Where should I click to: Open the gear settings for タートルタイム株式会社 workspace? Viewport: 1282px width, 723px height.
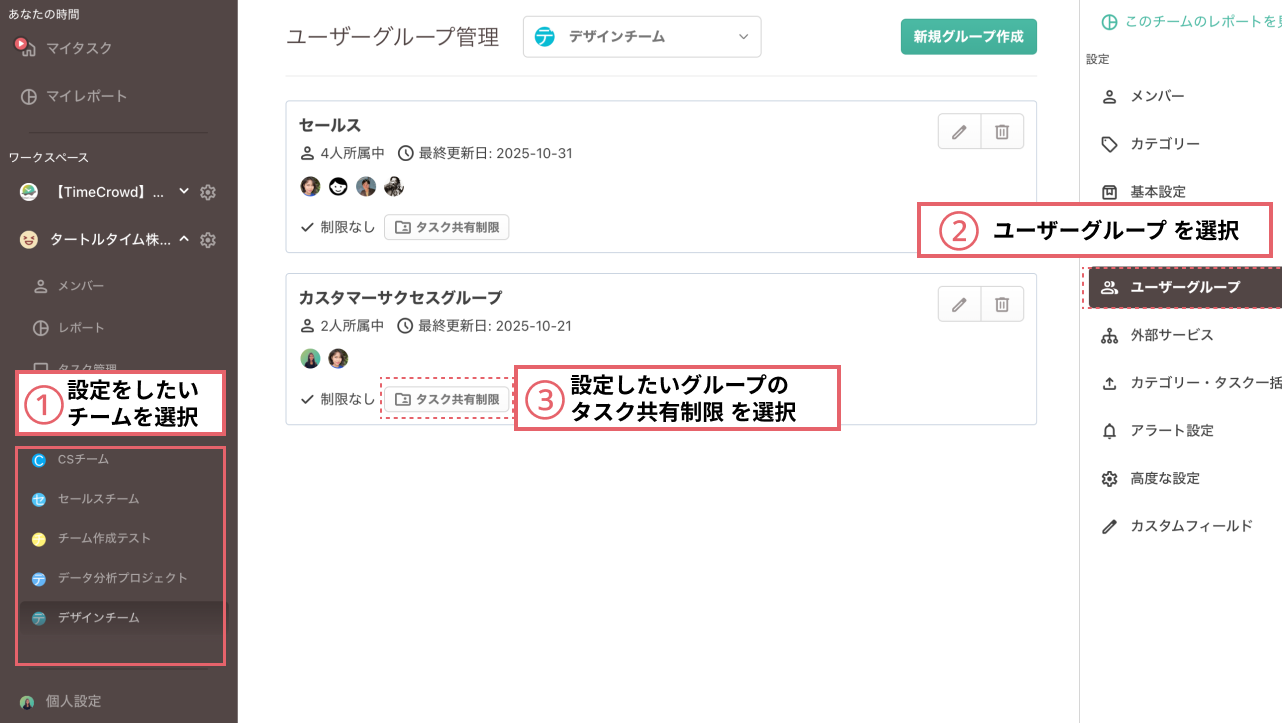pos(208,239)
